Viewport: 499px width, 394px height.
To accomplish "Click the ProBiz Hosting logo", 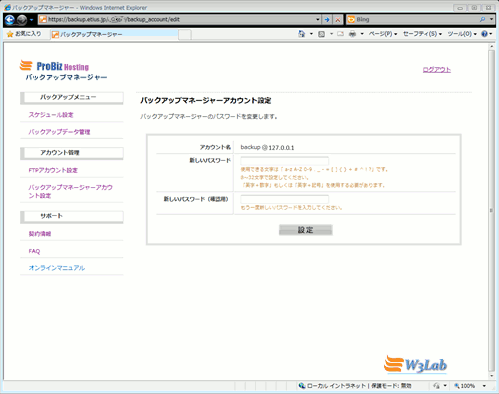I will coord(54,66).
